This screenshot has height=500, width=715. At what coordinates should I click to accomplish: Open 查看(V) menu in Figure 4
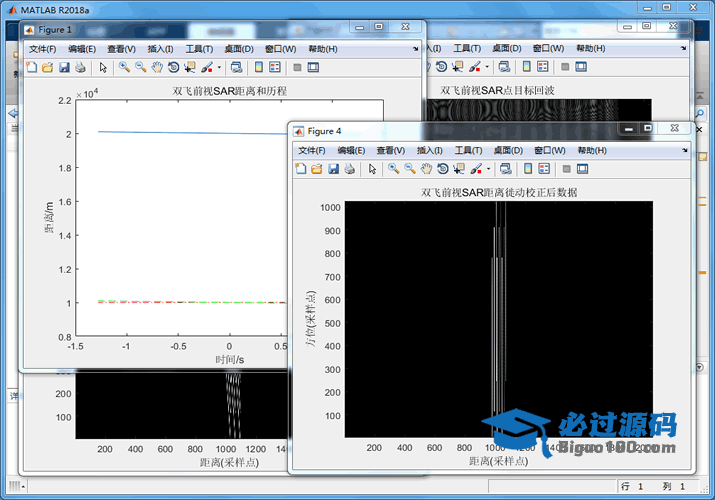[x=390, y=150]
